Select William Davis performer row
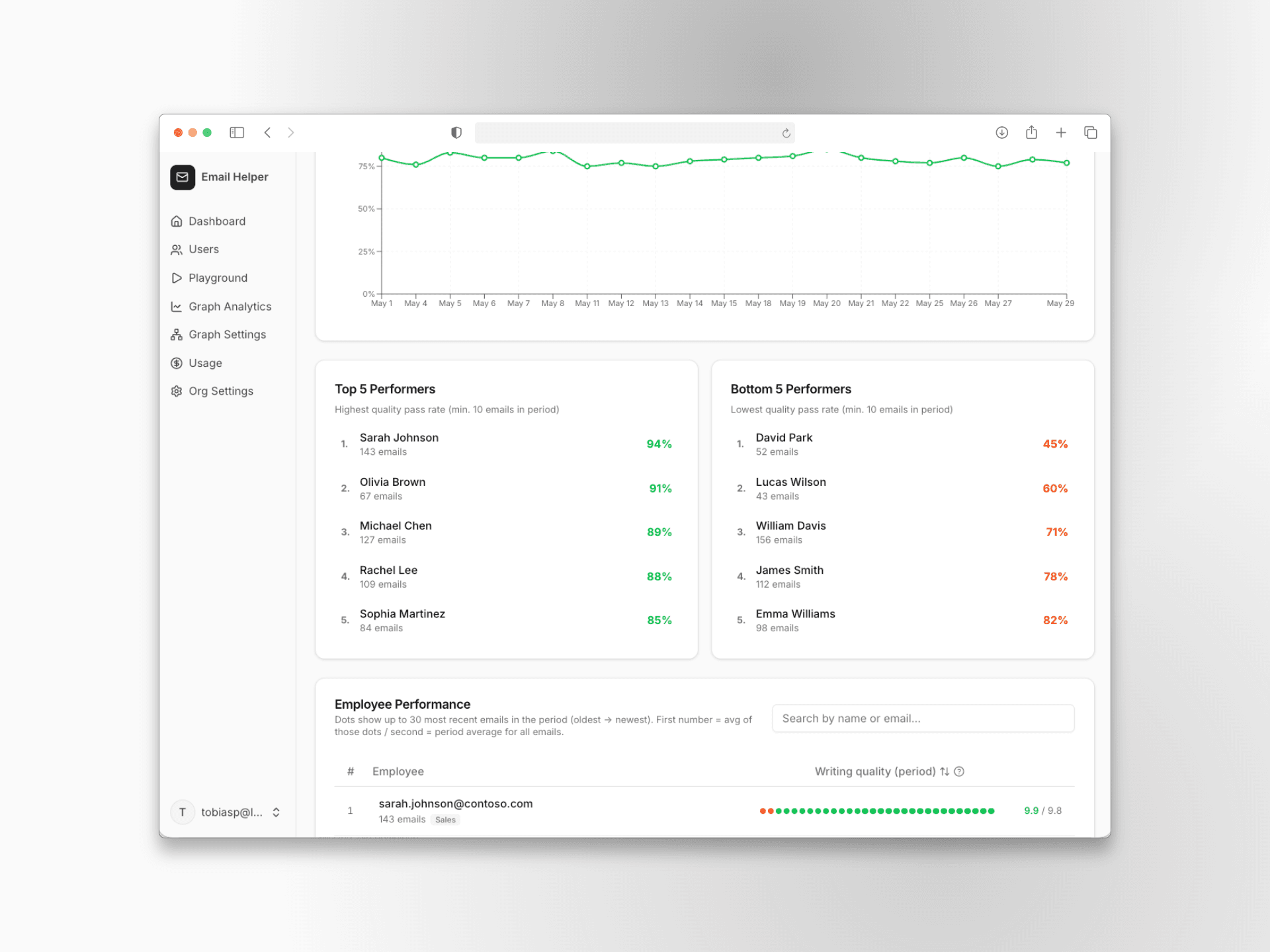Viewport: 1270px width, 952px height. coord(902,532)
